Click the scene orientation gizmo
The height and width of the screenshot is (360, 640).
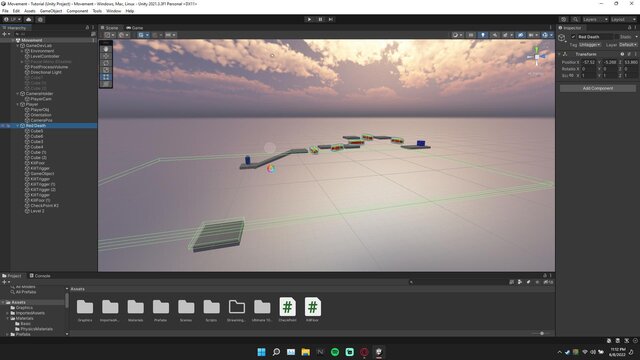pyautogui.click(x=536, y=58)
